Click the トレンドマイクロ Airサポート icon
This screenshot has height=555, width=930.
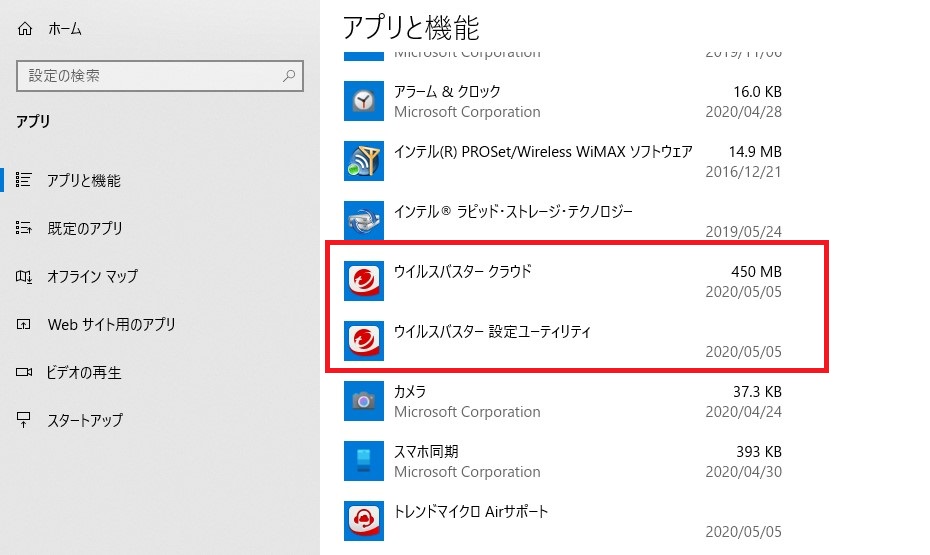[364, 521]
